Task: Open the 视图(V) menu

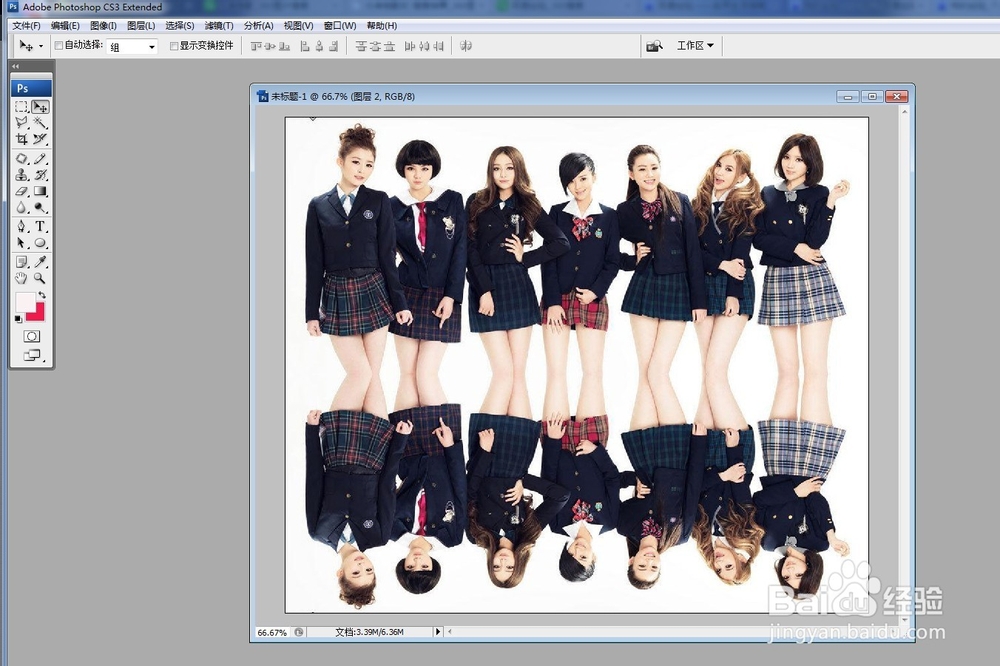Action: [x=298, y=26]
